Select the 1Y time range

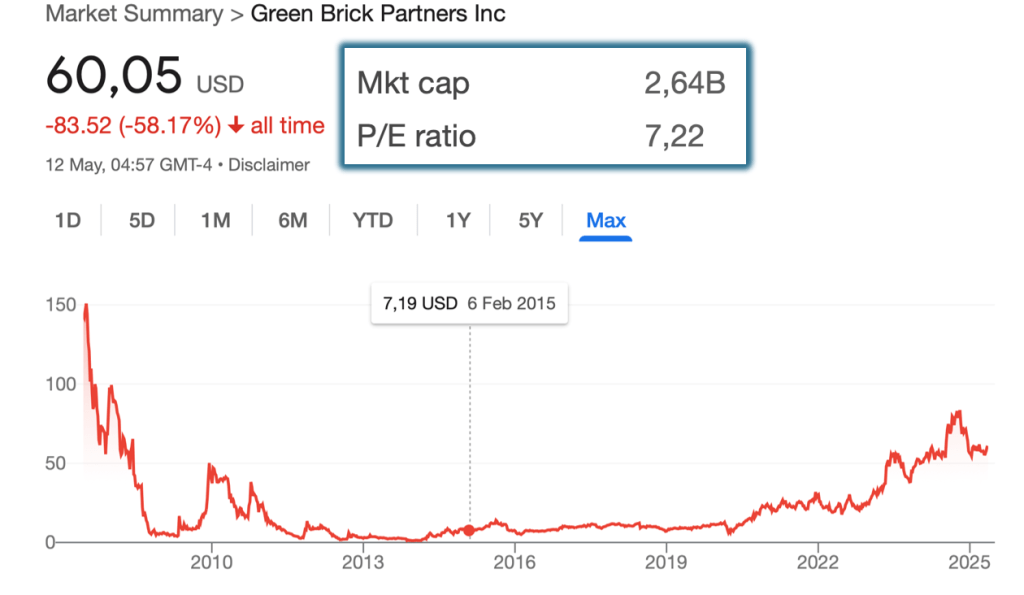click(458, 220)
